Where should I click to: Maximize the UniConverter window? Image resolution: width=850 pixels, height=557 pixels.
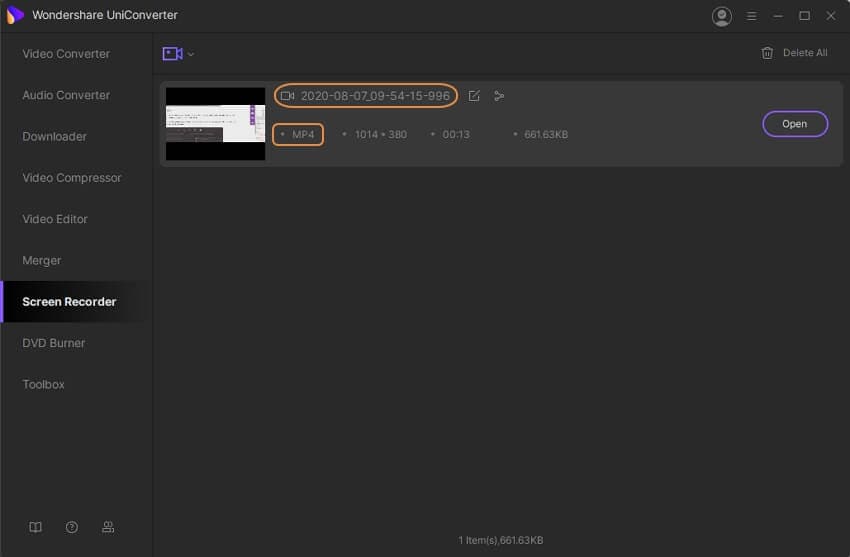(804, 16)
